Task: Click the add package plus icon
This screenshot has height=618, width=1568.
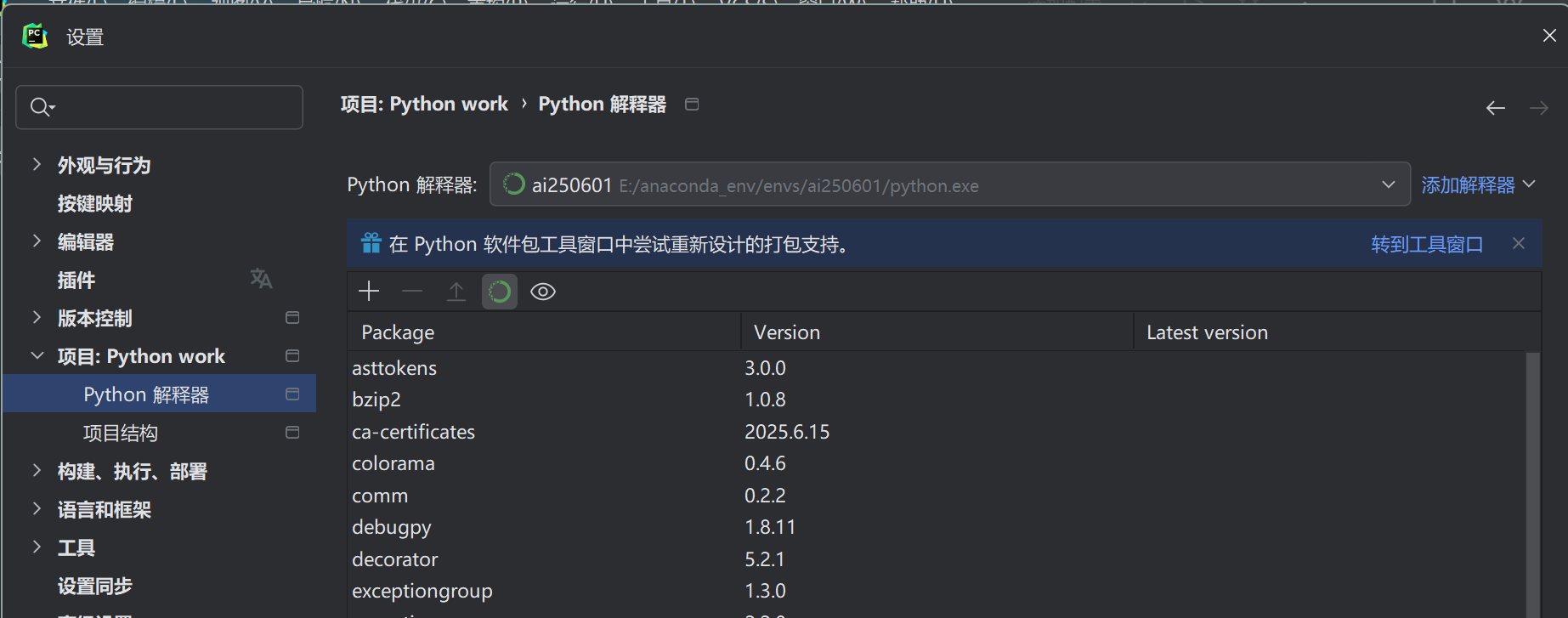Action: pos(369,292)
